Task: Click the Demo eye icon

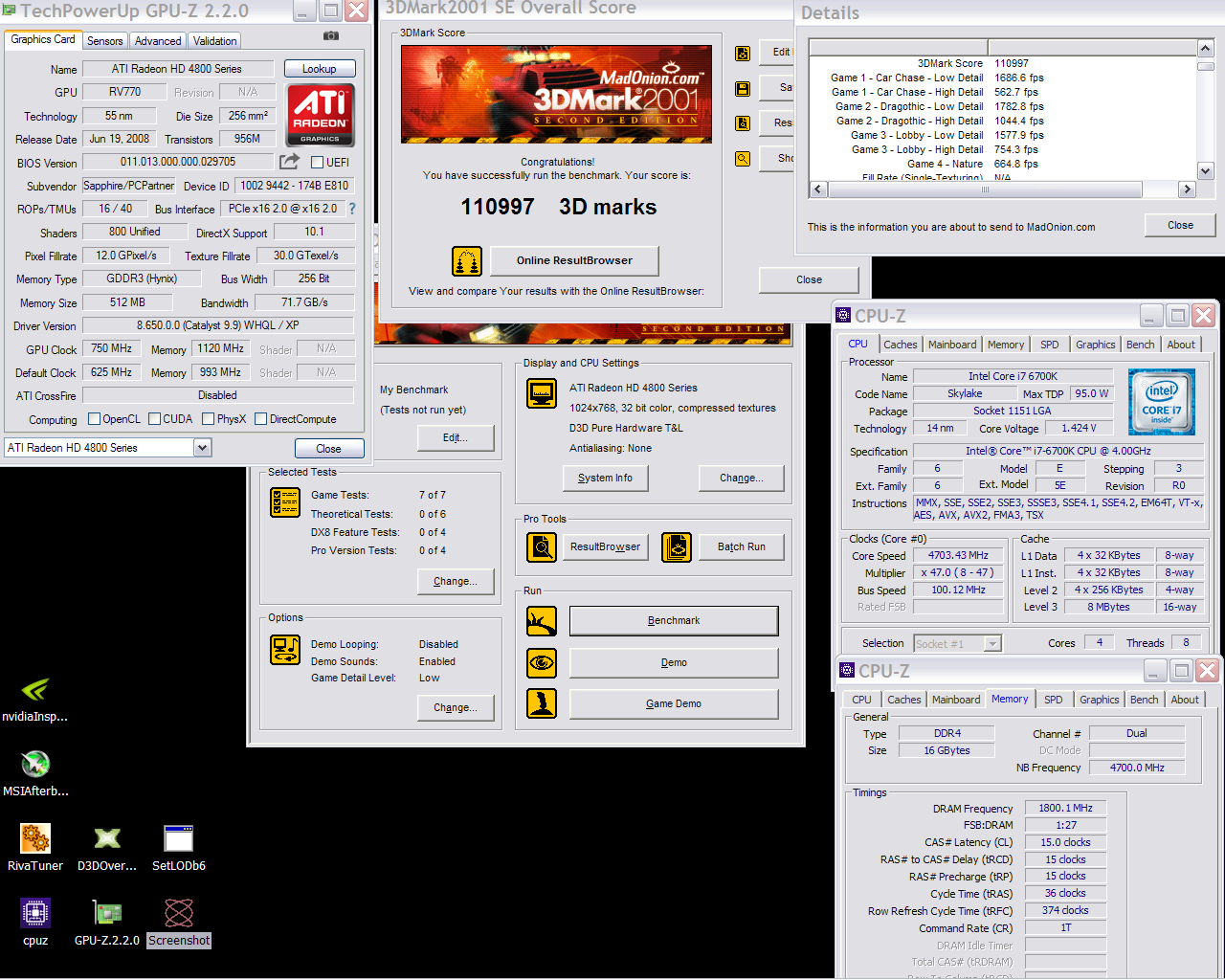Action: [x=542, y=662]
